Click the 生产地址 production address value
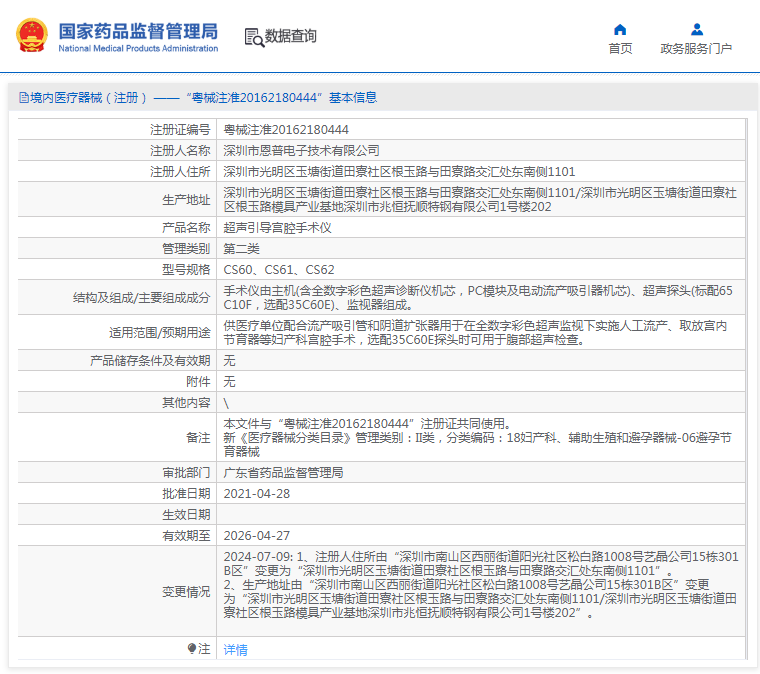The height and width of the screenshot is (674, 760). (480, 200)
